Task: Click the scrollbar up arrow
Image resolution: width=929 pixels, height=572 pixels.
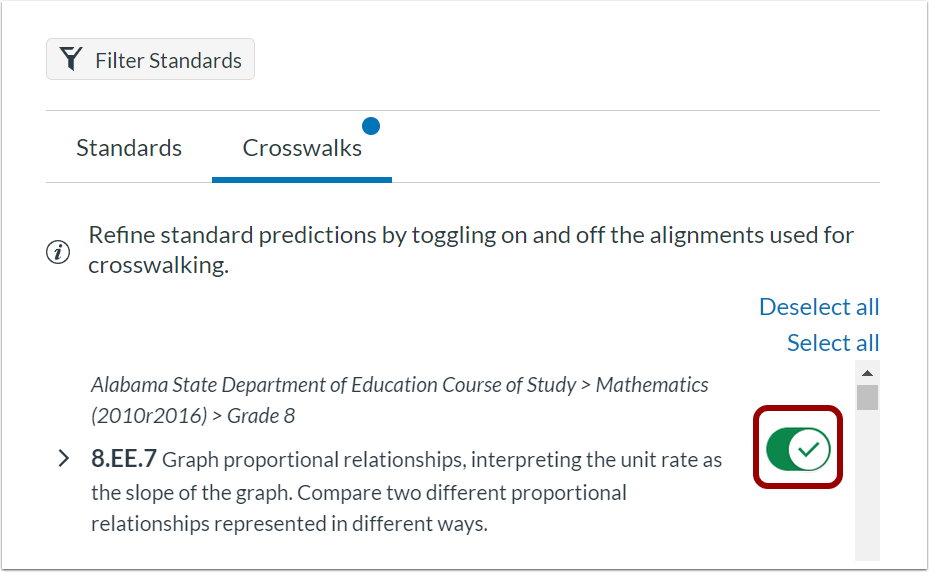Action: pyautogui.click(x=867, y=373)
